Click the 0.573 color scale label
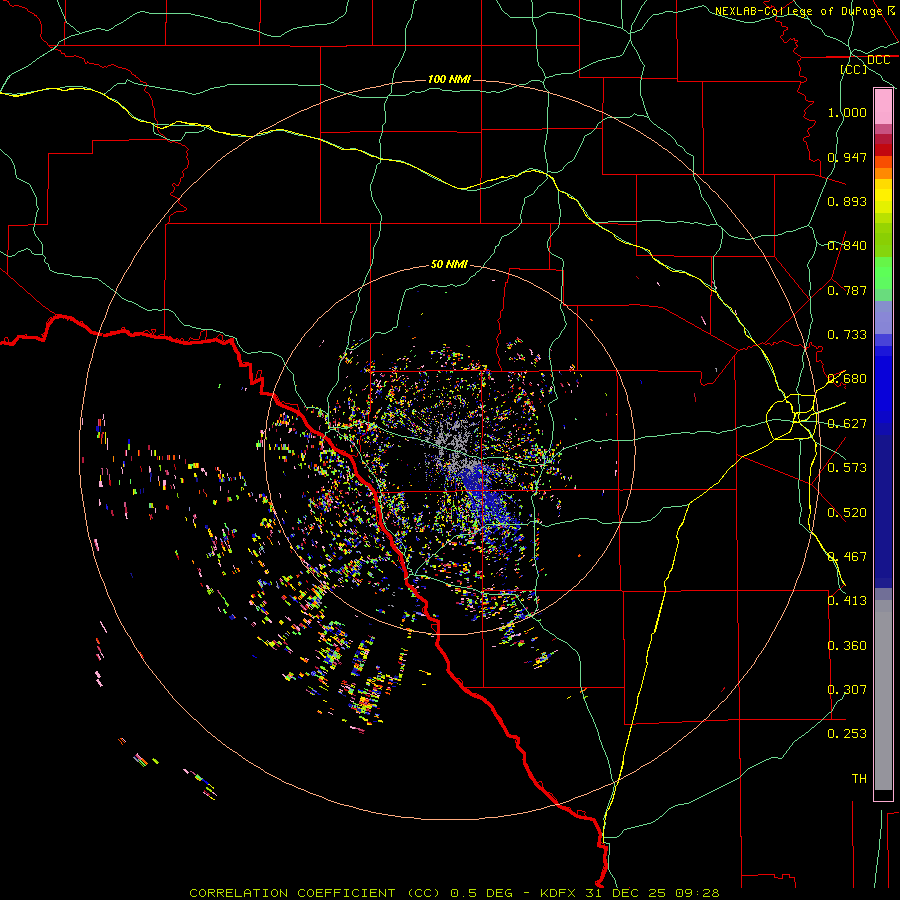The width and height of the screenshot is (900, 900). click(x=847, y=468)
